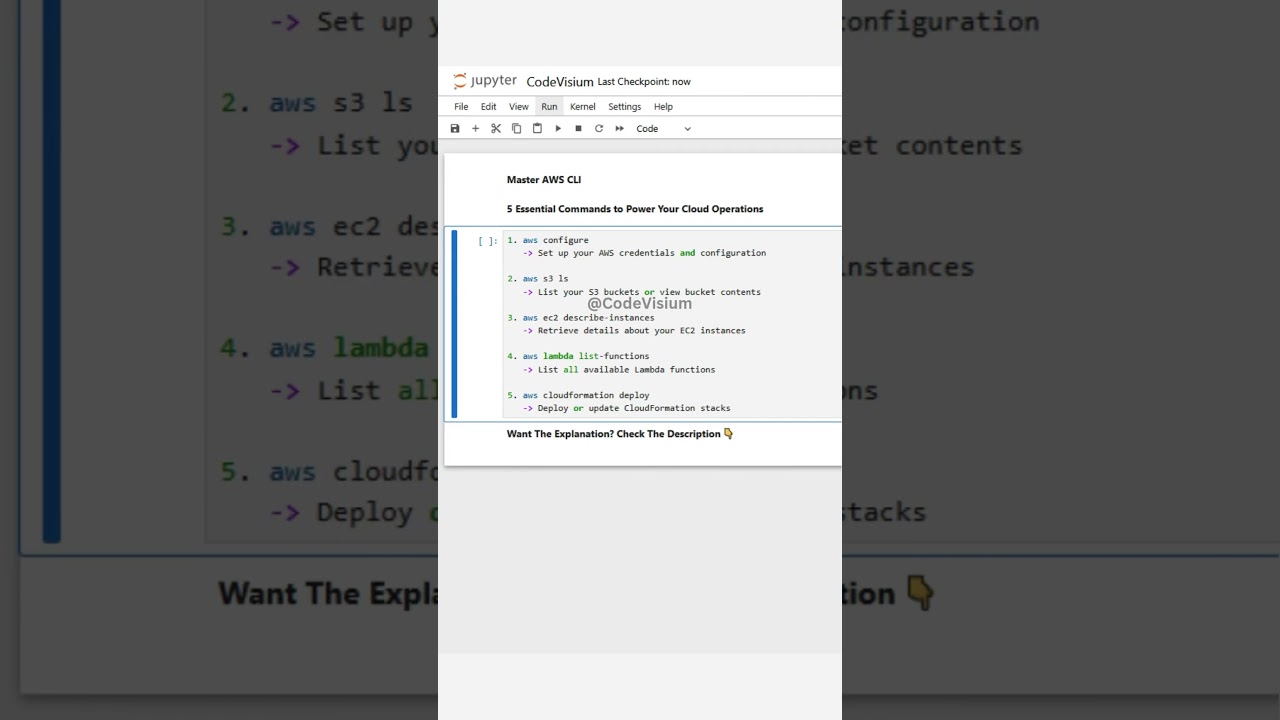
Task: Select the Want The Explanation text
Action: 620,434
